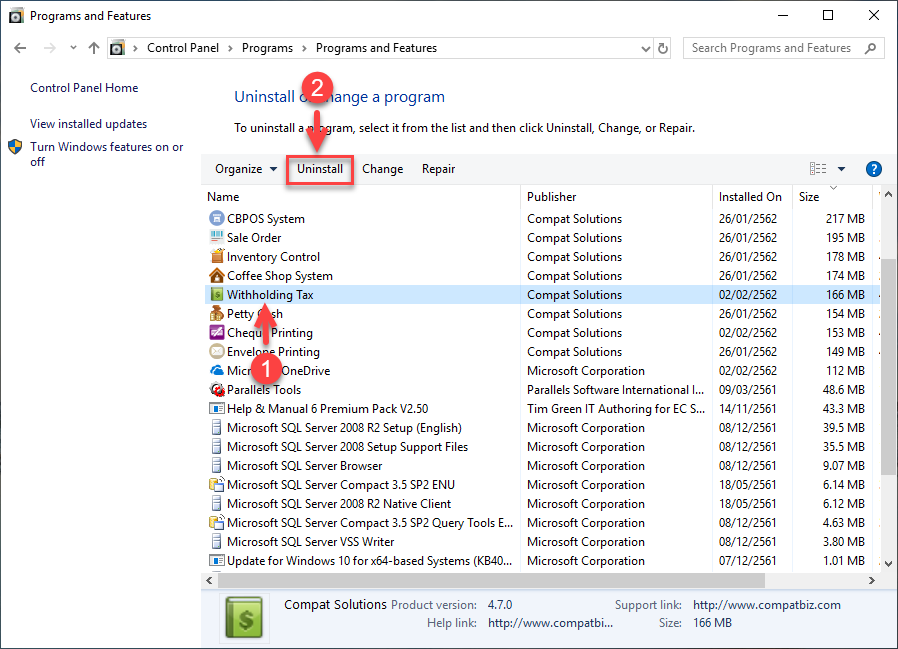Click the 217 MB size cell
This screenshot has width=898, height=649.
point(845,218)
